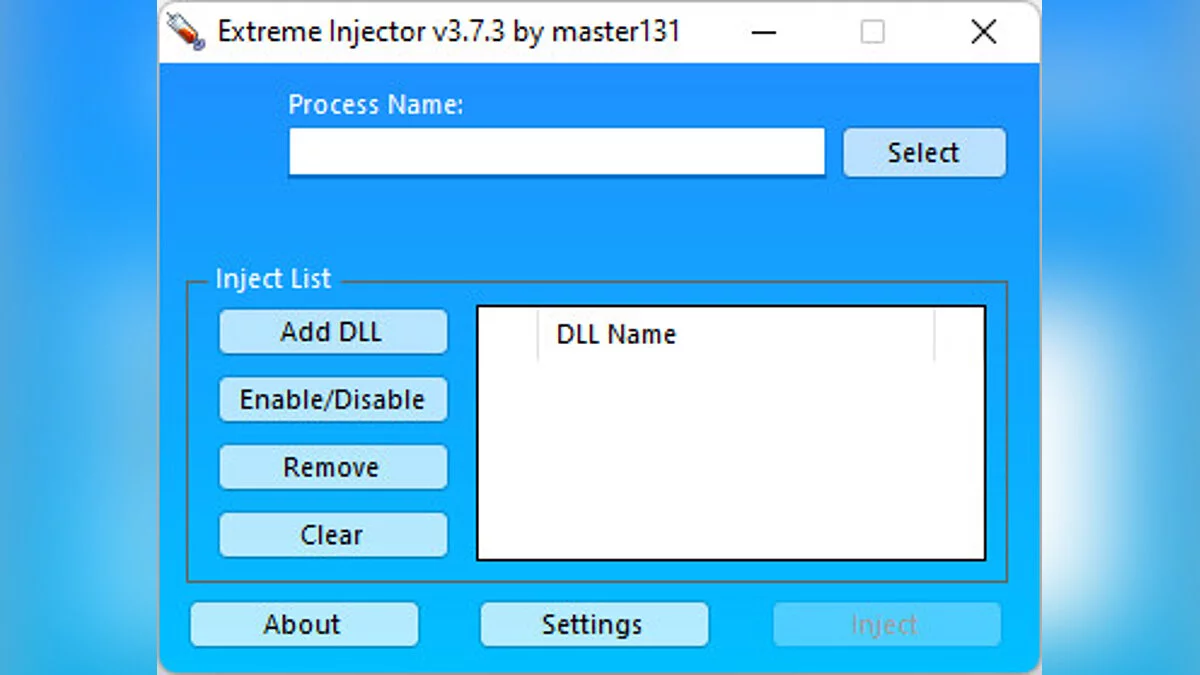Click the greyed-out Inject button
Image resolution: width=1200 pixels, height=675 pixels.
885,625
